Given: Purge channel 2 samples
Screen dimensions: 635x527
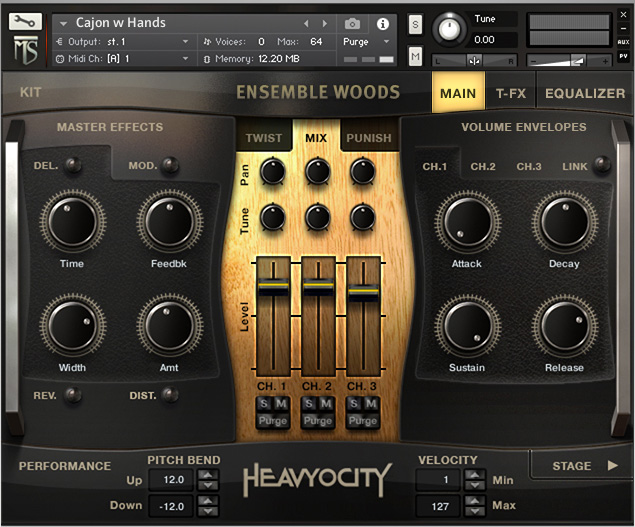Looking at the screenshot, I should point(318,421).
